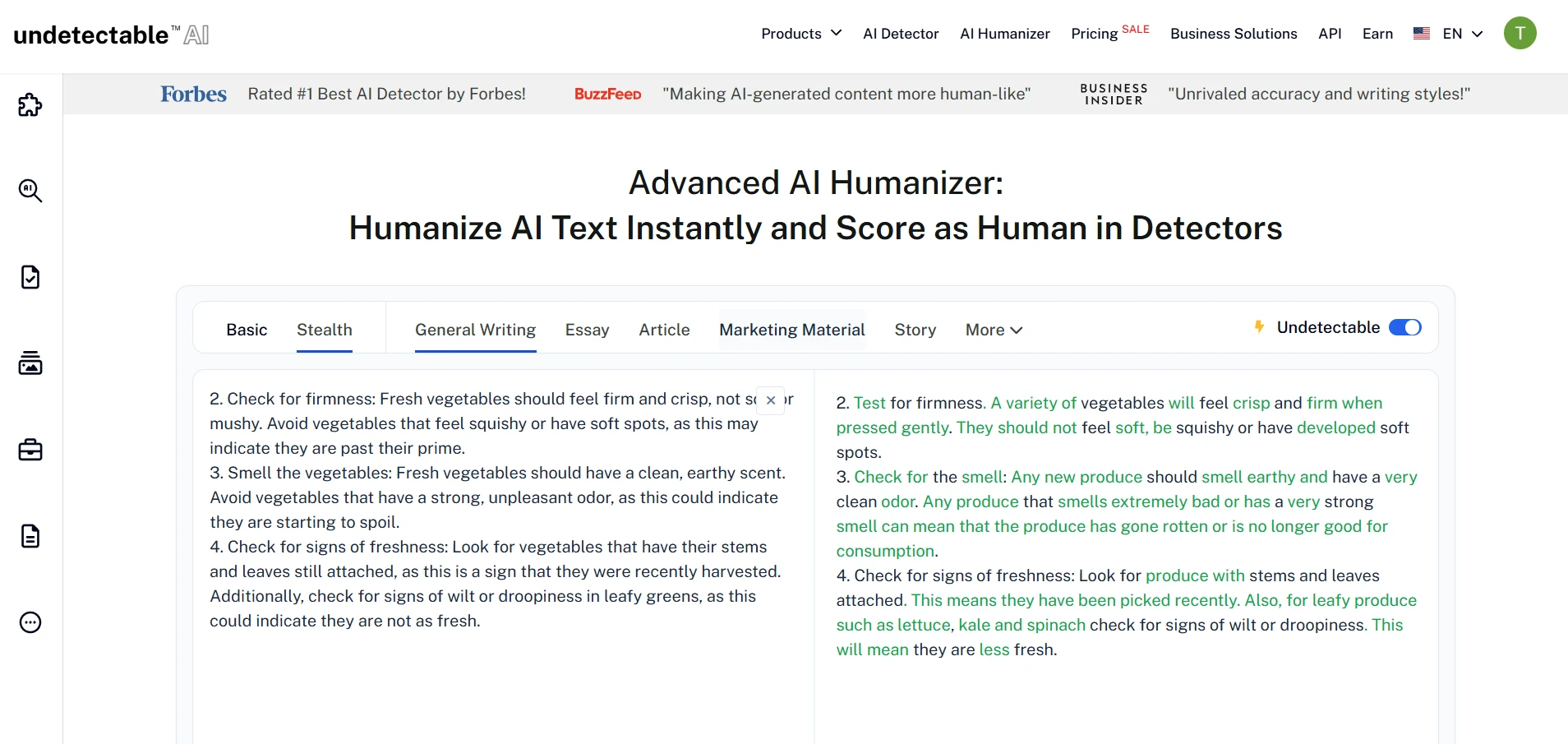Click the "Unrivaled accuracy and writing styles!" quote

1319,94
